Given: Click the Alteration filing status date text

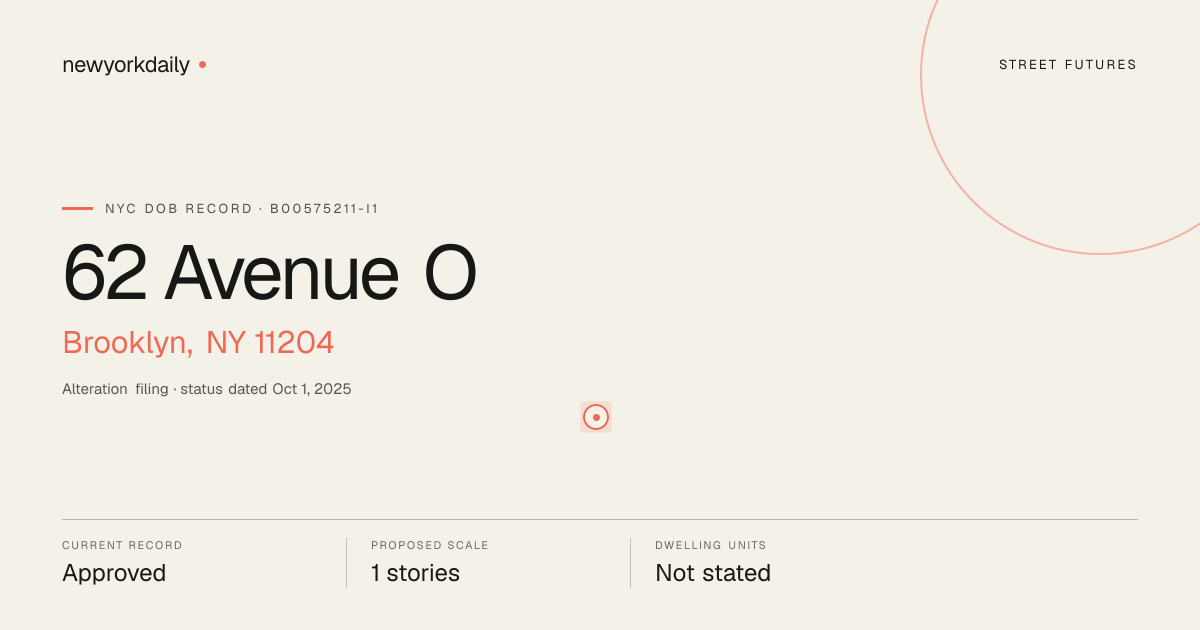Looking at the screenshot, I should (207, 389).
